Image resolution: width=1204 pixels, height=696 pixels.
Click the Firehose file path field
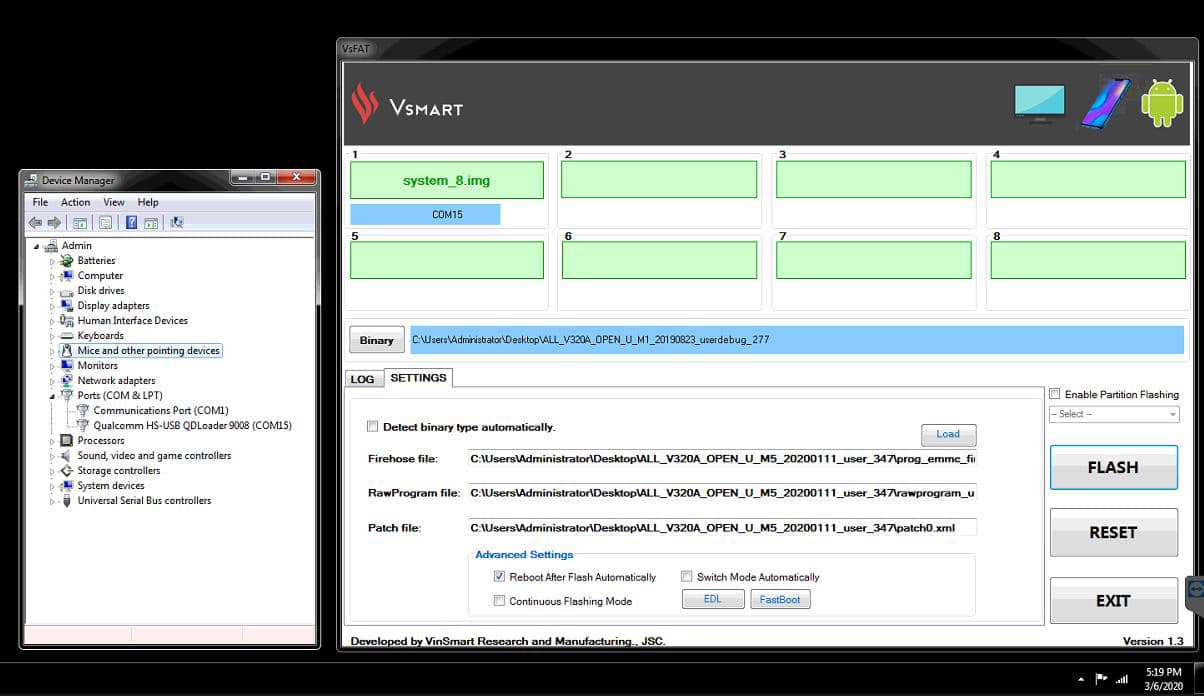coord(722,459)
